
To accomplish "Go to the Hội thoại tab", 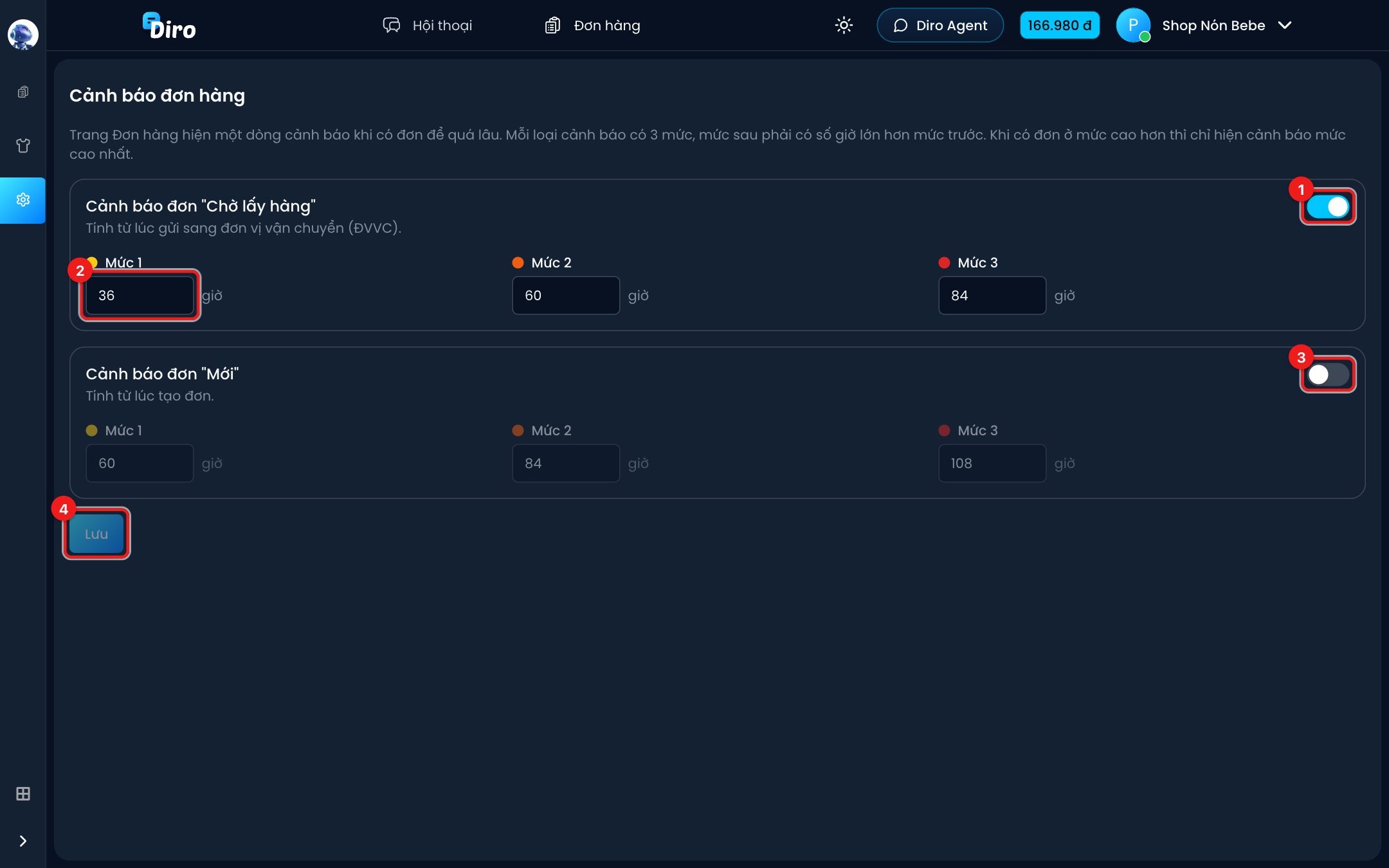I will (x=428, y=25).
